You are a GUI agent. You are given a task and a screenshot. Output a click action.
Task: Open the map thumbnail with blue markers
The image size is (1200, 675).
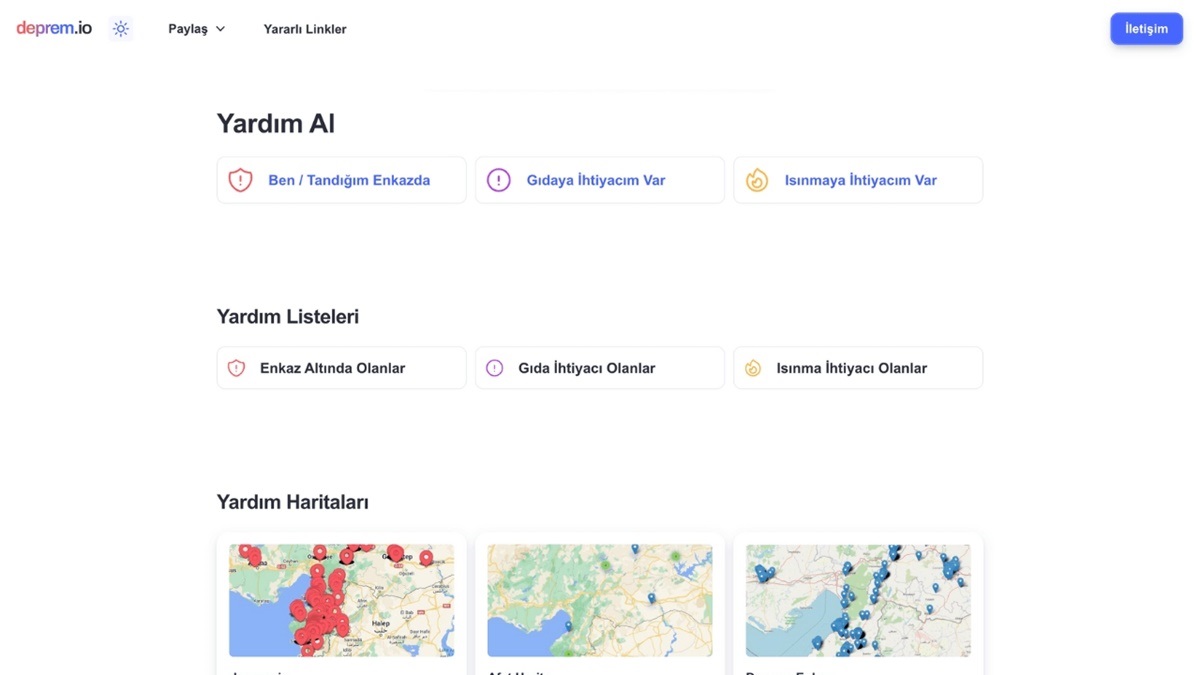(858, 600)
